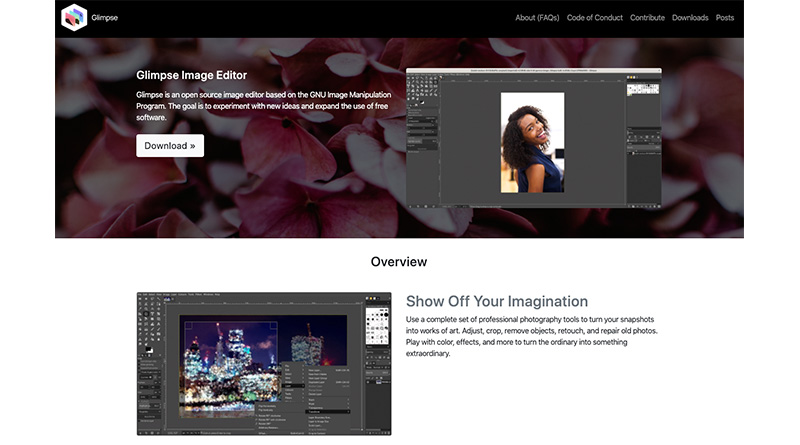Click the "Overview" section heading

coord(399,262)
